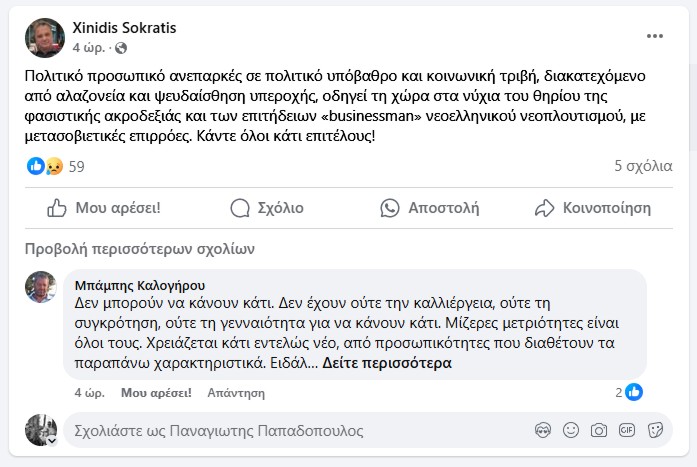Click the Σχόλιο comment button
Screen dimensions: 697x467
[267, 208]
